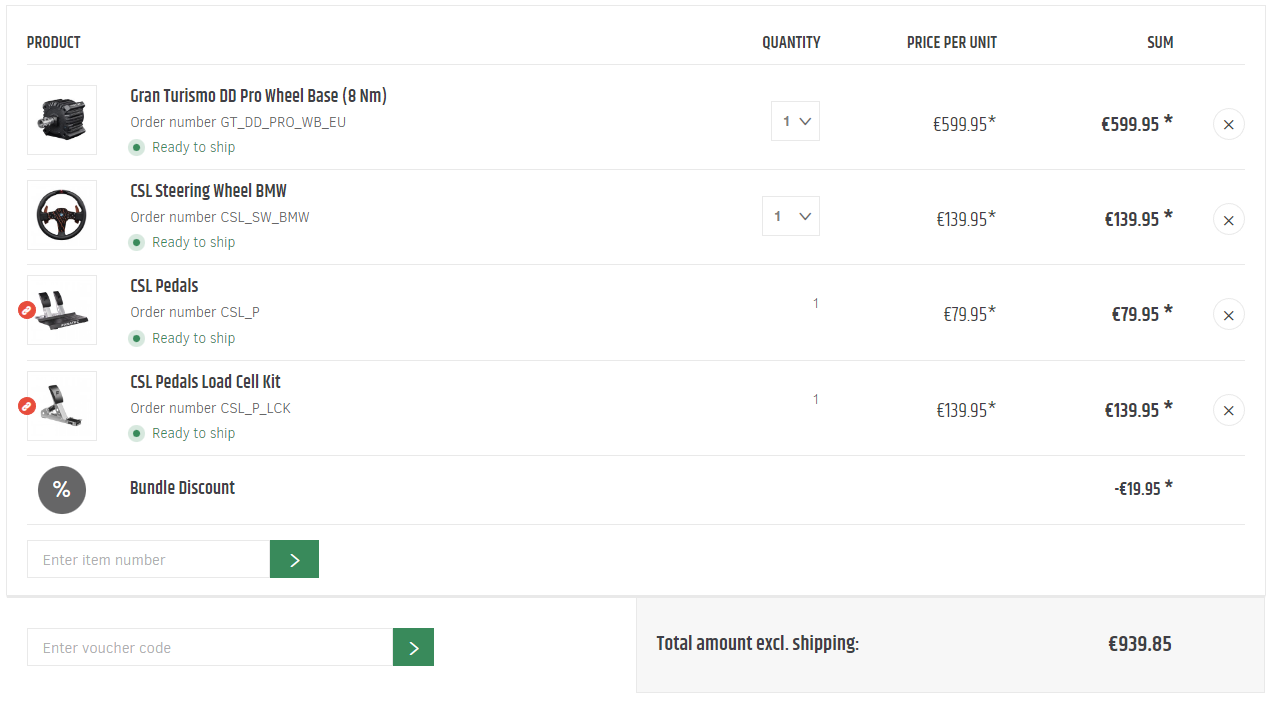The image size is (1287, 708).
Task: Remove CSL Steering Wheel BMW from cart
Action: (1228, 220)
